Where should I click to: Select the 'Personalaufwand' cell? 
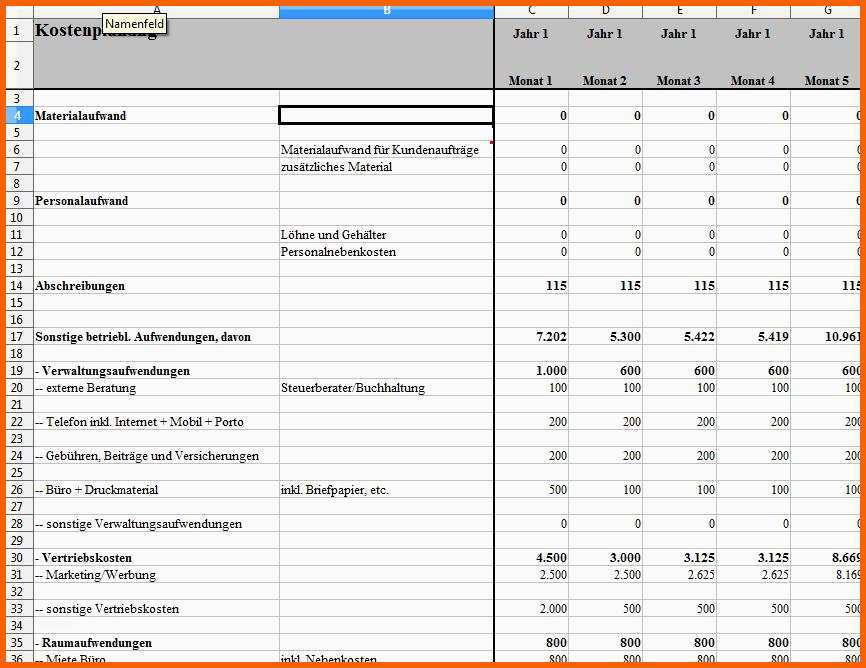[x=156, y=201]
